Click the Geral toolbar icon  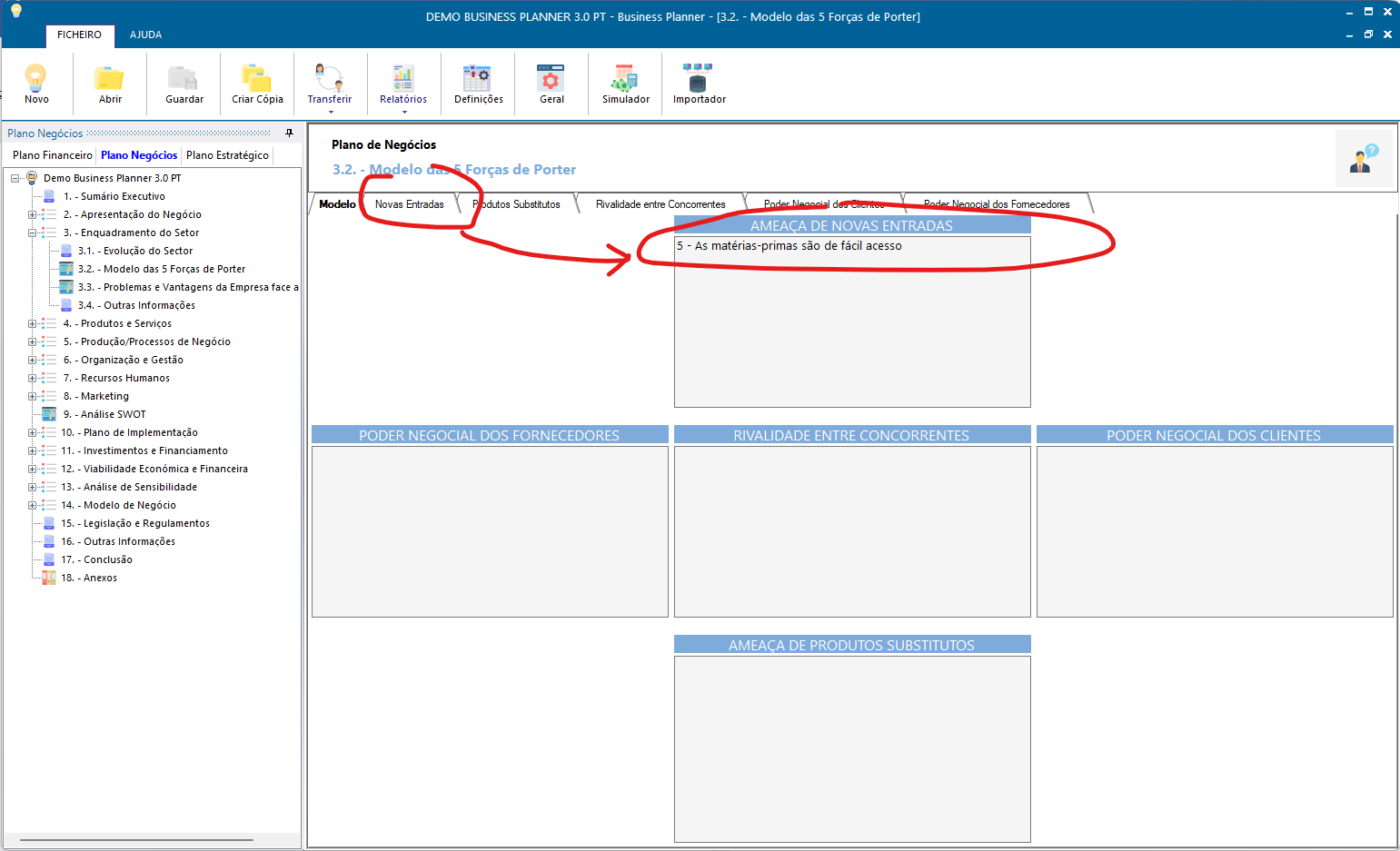[551, 77]
